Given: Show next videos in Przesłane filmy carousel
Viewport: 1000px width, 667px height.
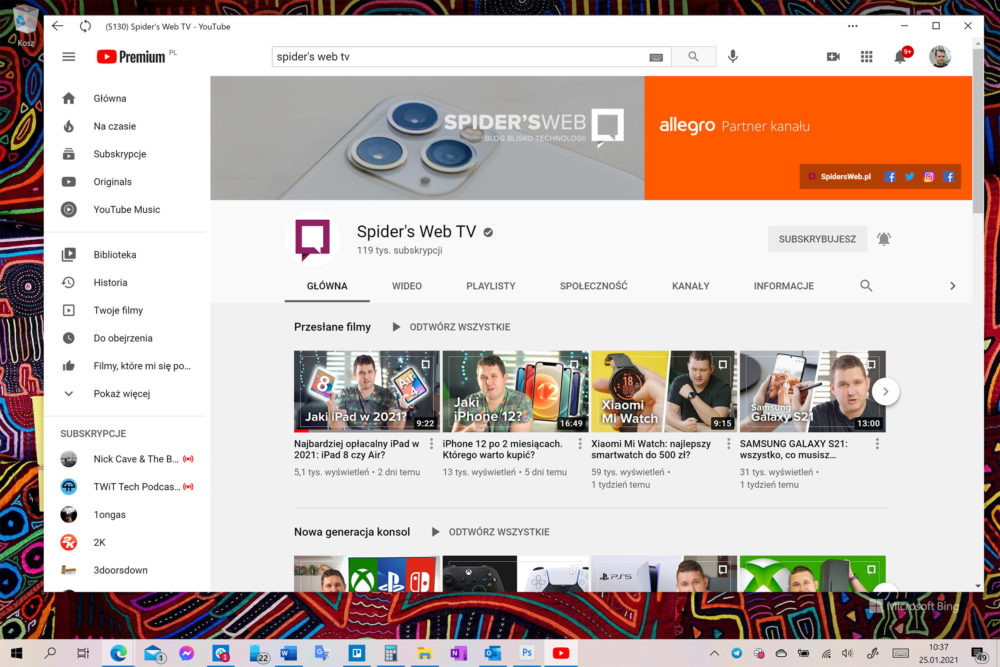Looking at the screenshot, I should click(x=885, y=392).
